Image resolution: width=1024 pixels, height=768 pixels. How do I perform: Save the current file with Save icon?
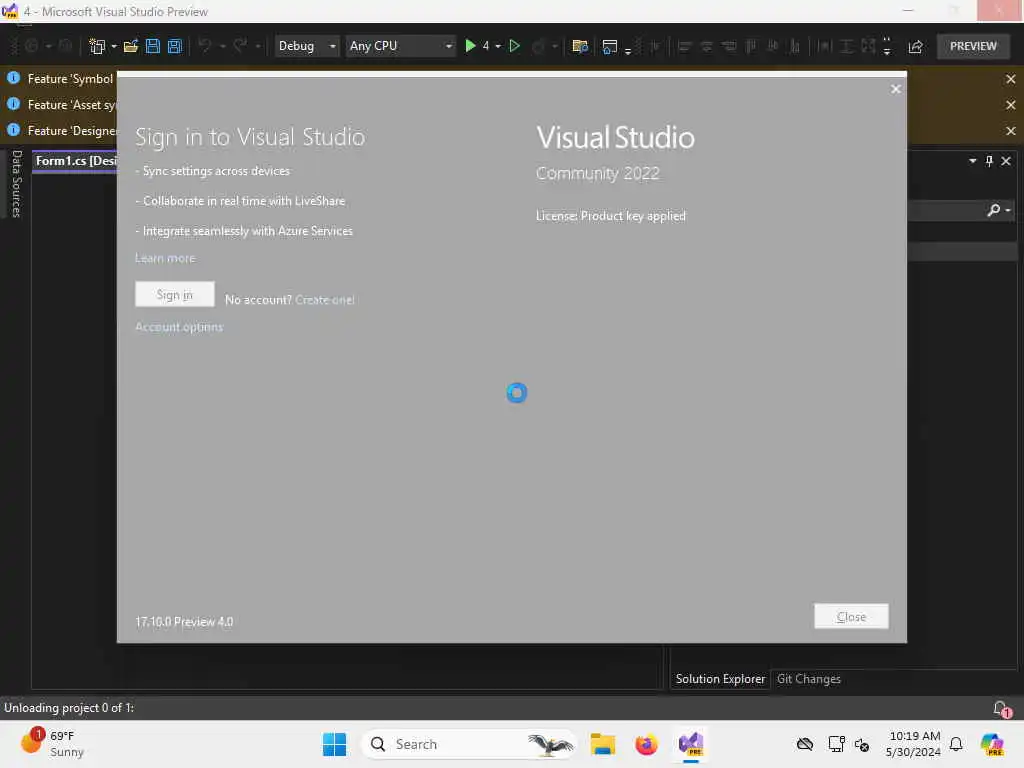click(x=153, y=46)
